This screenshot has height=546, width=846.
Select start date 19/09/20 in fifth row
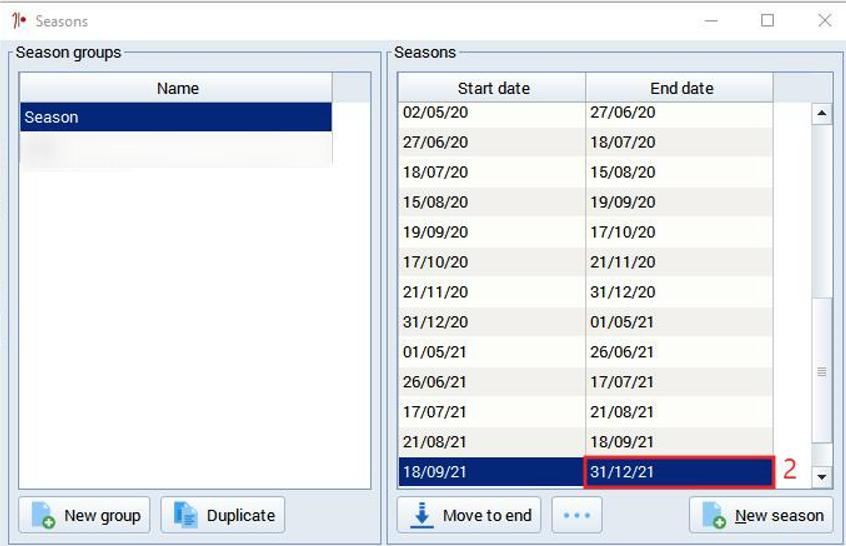pos(492,232)
